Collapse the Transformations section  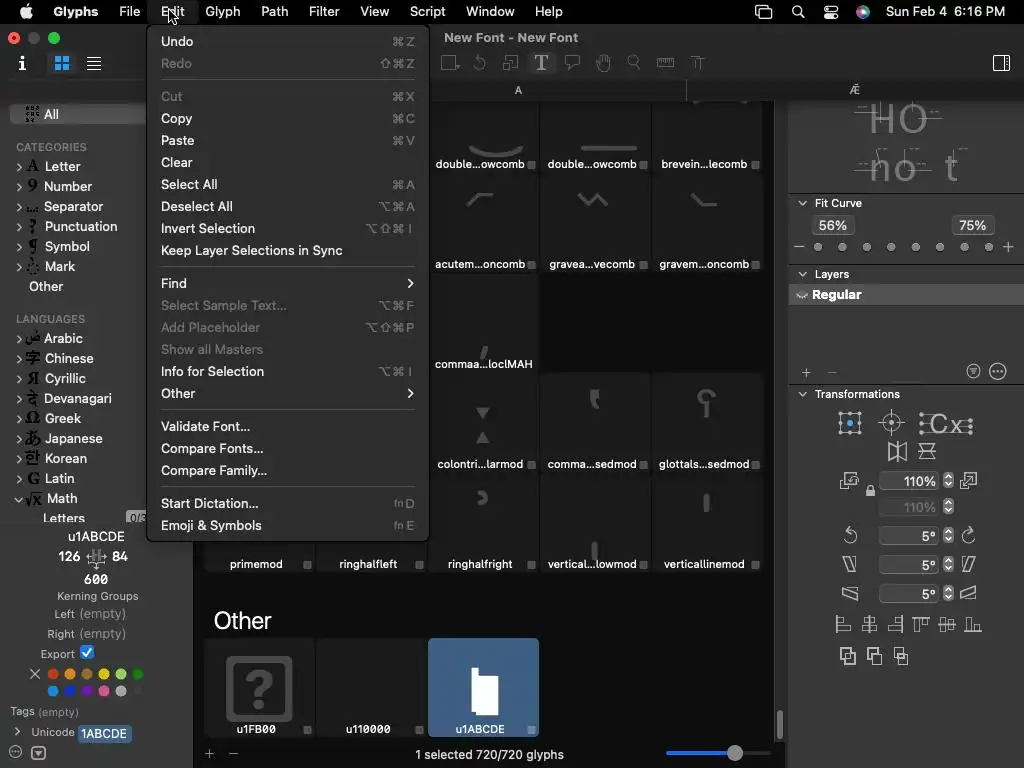pyautogui.click(x=803, y=394)
